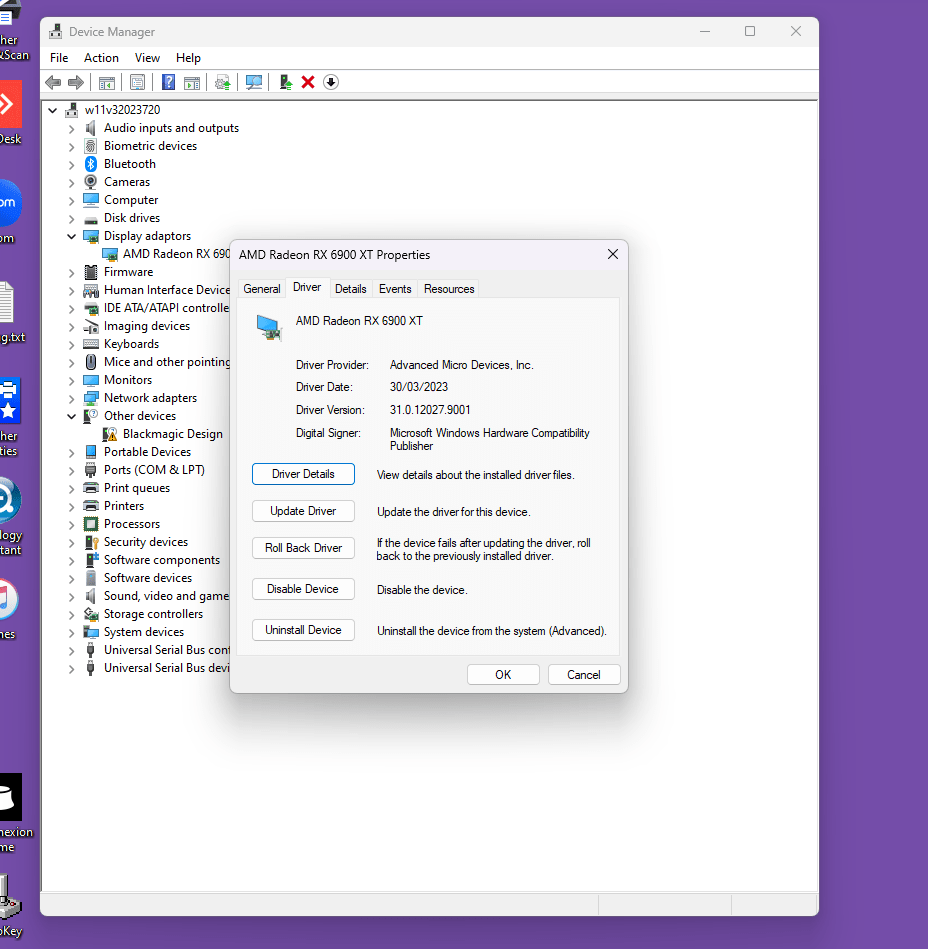Viewport: 928px width, 949px height.
Task: Click the computer with green arrow update icon
Action: coord(286,82)
